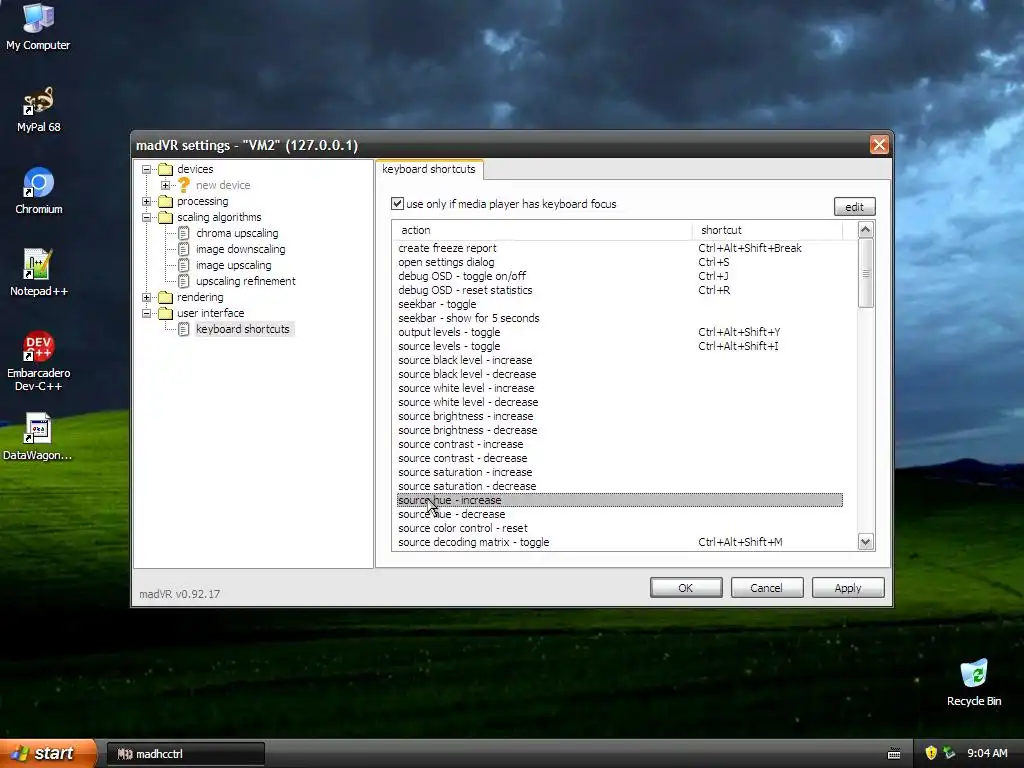The width and height of the screenshot is (1024, 768).
Task: Click the chroma upscaling page icon
Action: pyautogui.click(x=184, y=233)
